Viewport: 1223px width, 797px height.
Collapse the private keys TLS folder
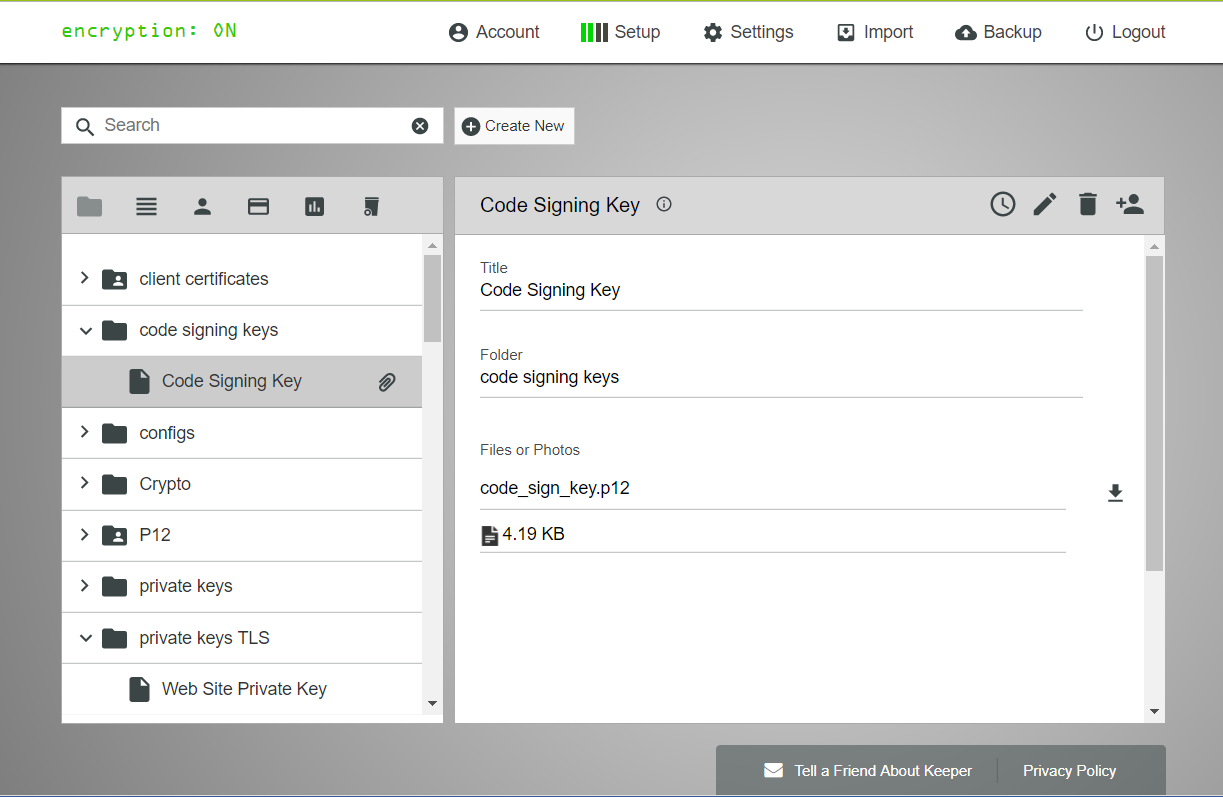(x=85, y=638)
